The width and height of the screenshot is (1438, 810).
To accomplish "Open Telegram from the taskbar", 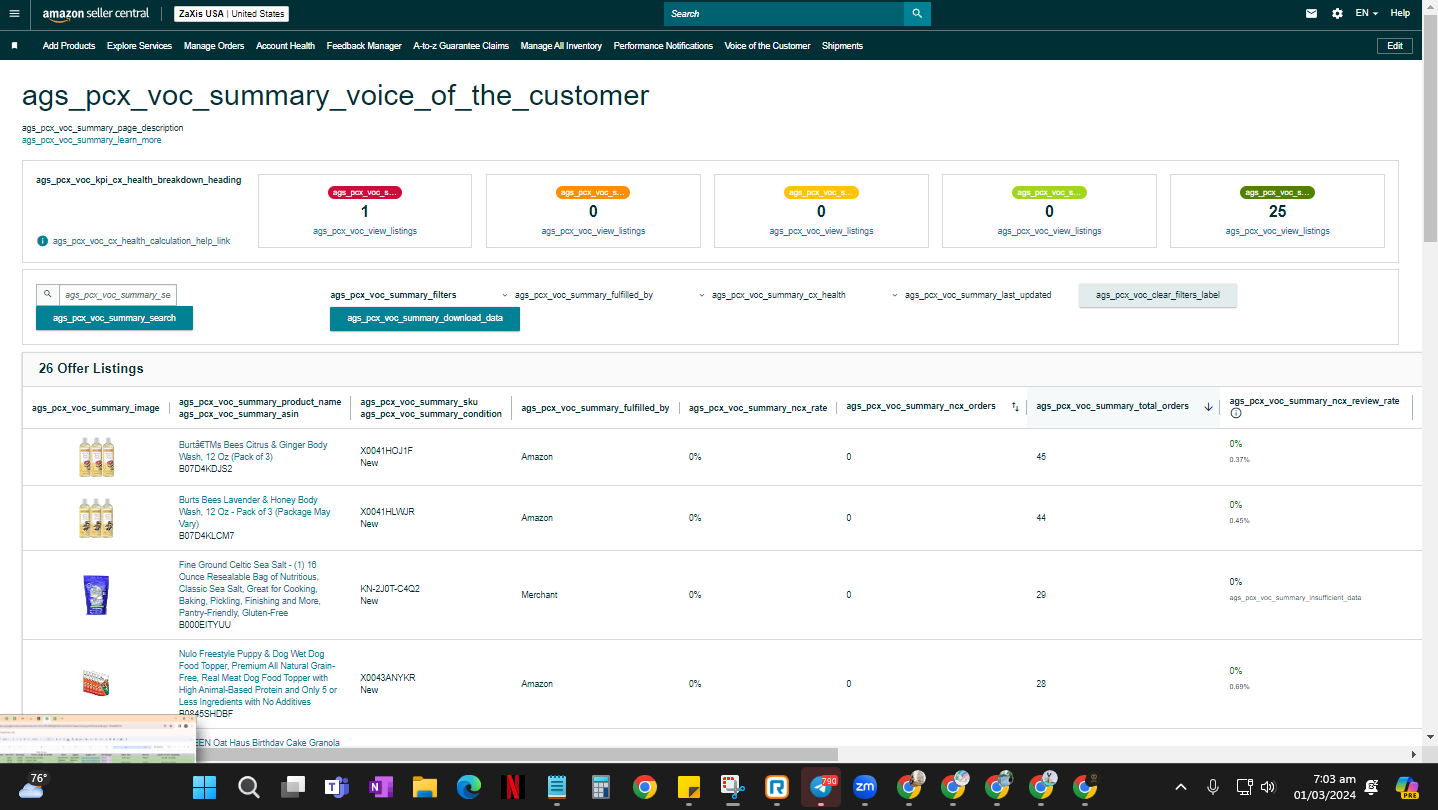I will tap(821, 787).
